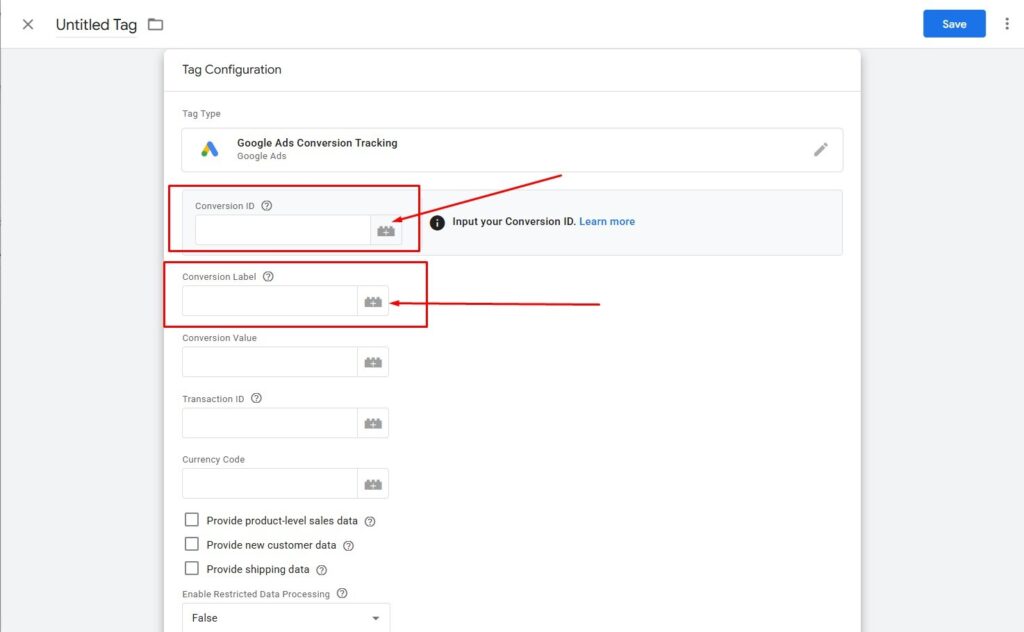Click help icon next to Conversion ID
The height and width of the screenshot is (632, 1024).
pyautogui.click(x=266, y=206)
